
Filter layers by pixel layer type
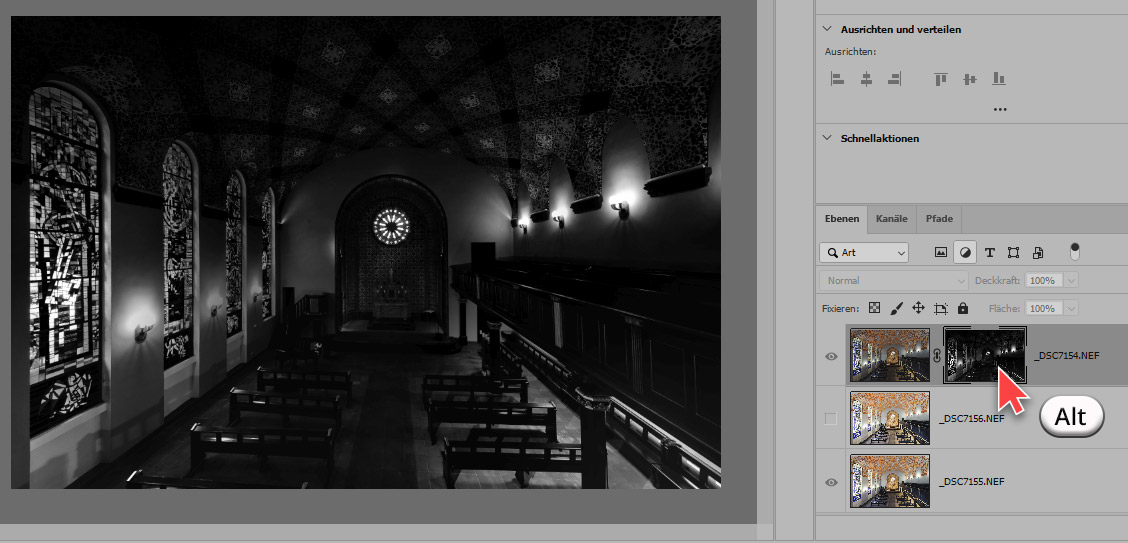pyautogui.click(x=941, y=253)
